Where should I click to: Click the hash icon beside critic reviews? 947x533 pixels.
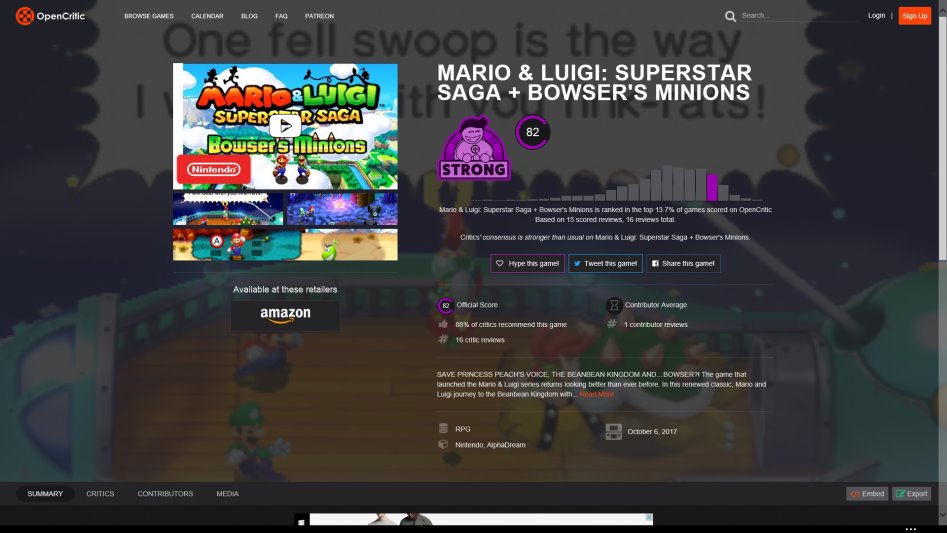click(443, 339)
